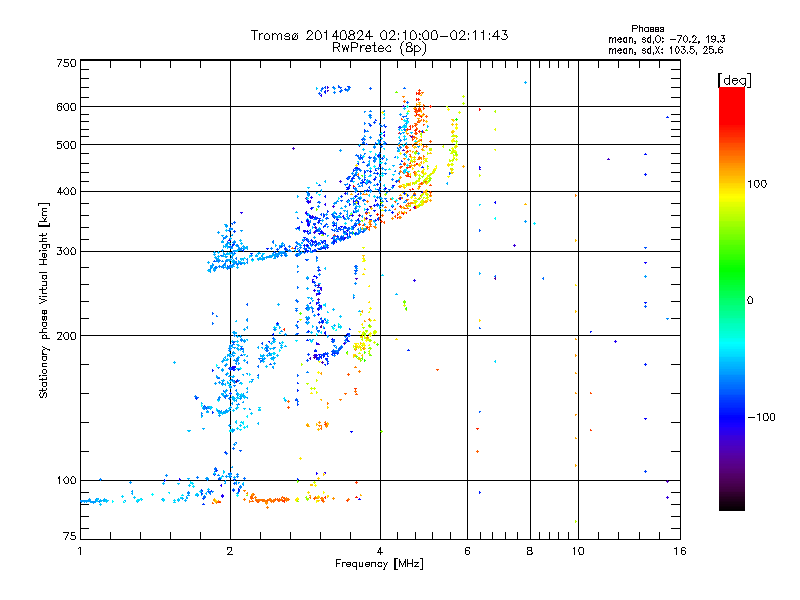The width and height of the screenshot is (800, 600).
Task: Click the y-axis tick label '500'
Action: [x=66, y=145]
